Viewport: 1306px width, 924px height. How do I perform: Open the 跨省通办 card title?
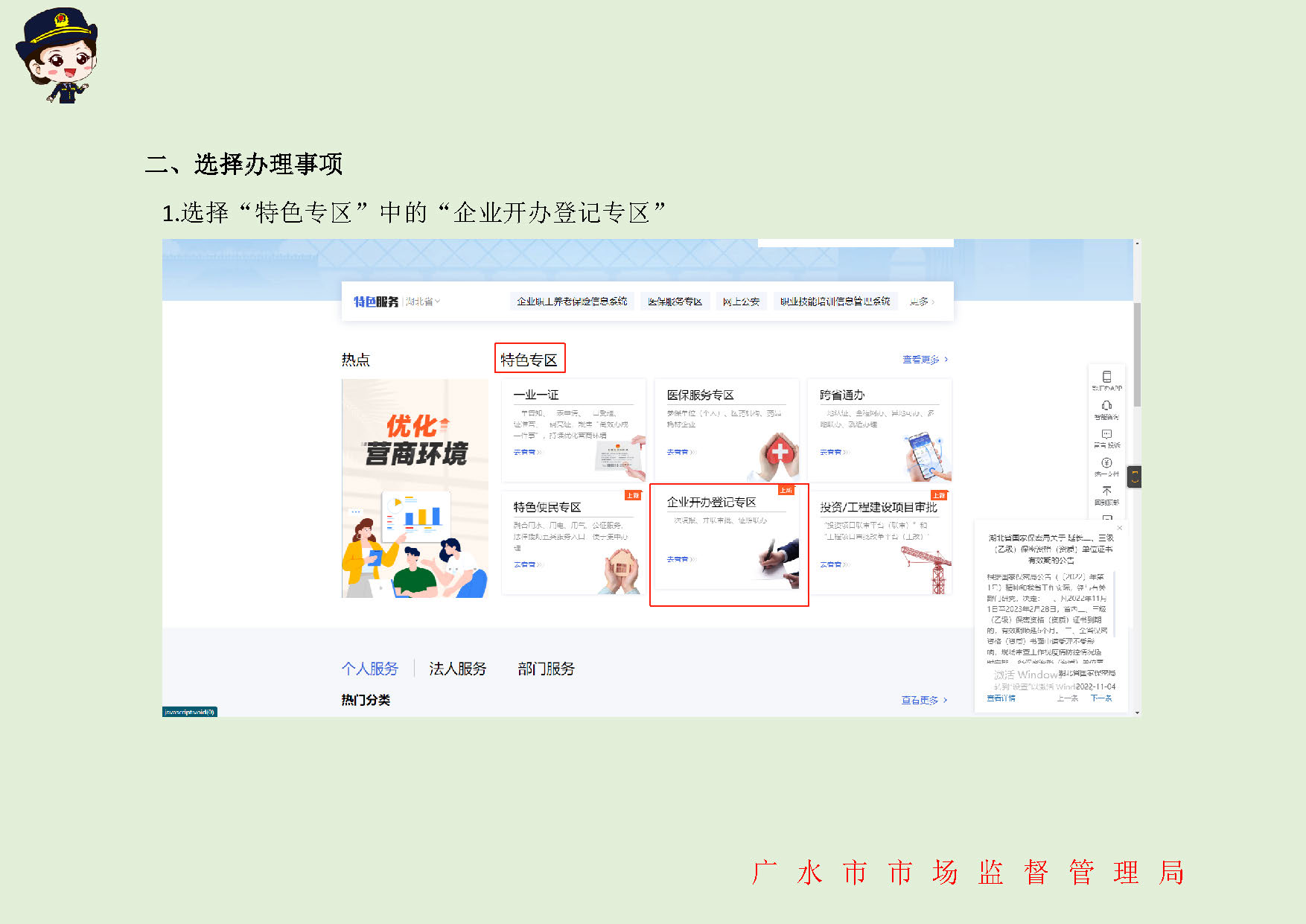tap(842, 395)
